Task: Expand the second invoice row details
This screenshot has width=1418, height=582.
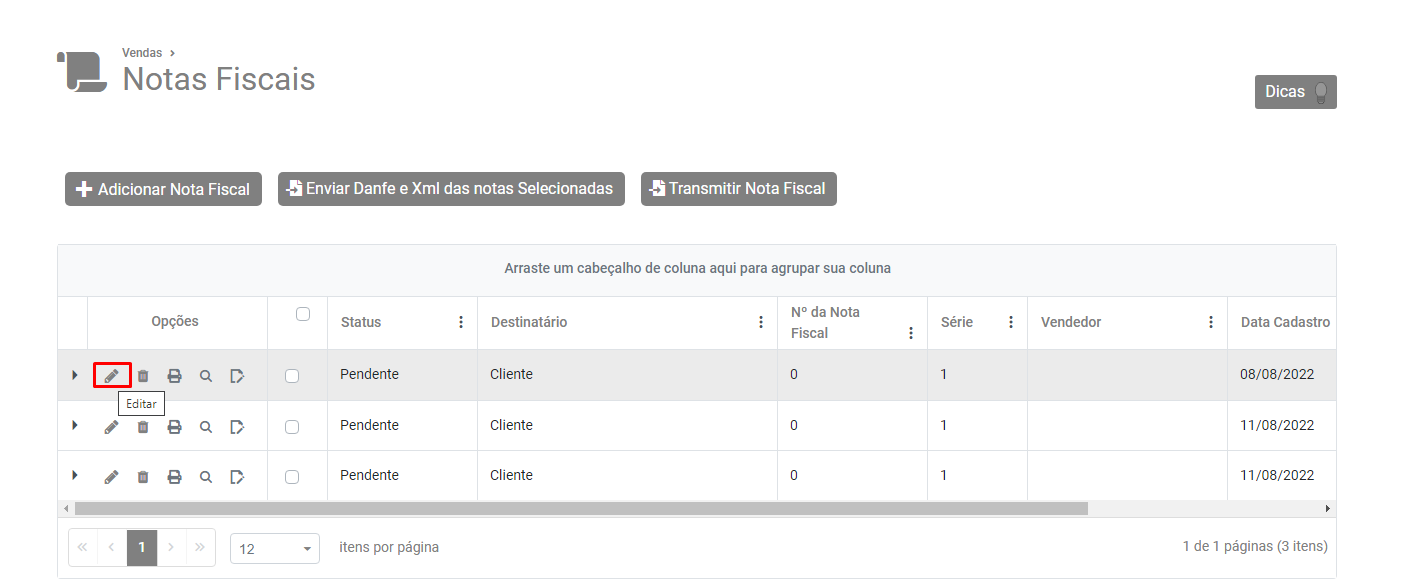Action: coord(74,425)
